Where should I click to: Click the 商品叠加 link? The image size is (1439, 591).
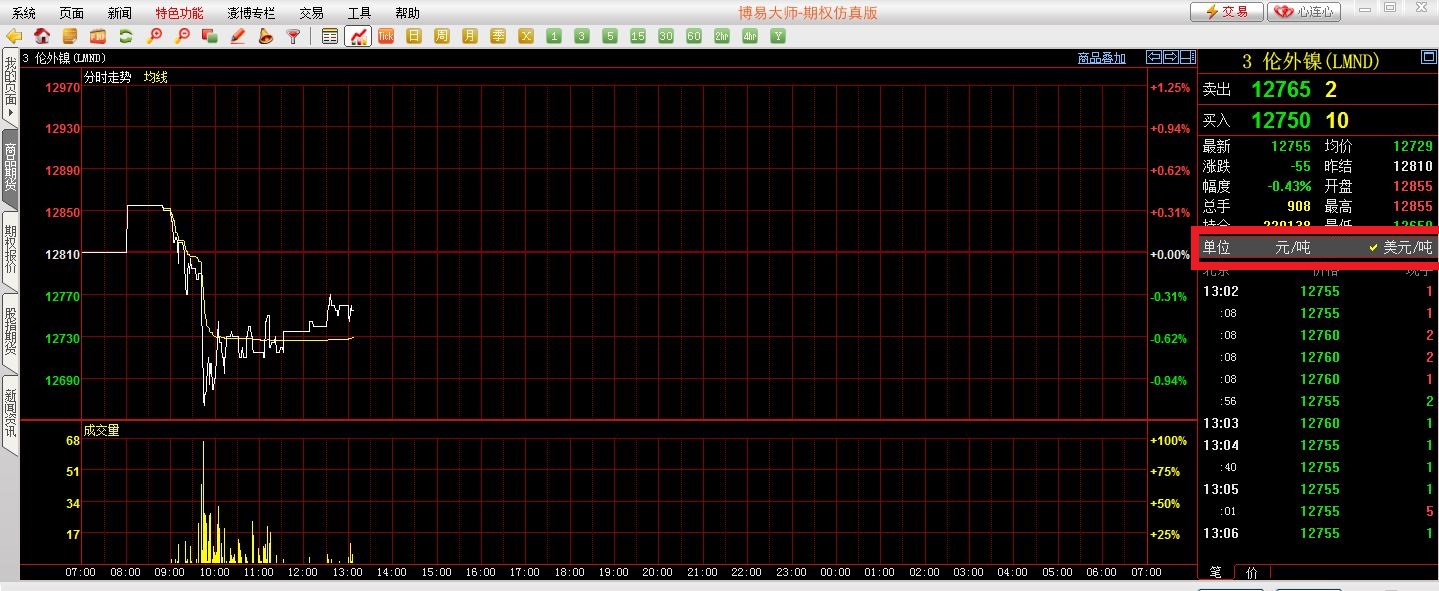(1101, 58)
